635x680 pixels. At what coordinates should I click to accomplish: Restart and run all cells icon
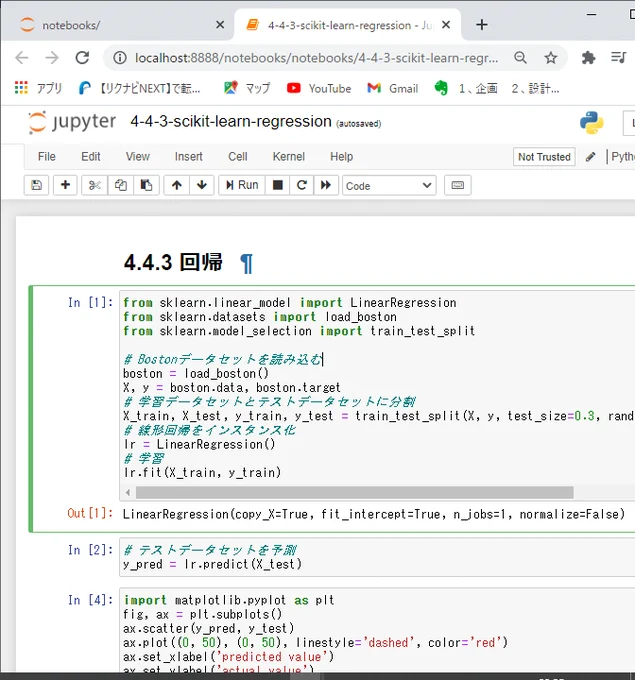click(326, 186)
